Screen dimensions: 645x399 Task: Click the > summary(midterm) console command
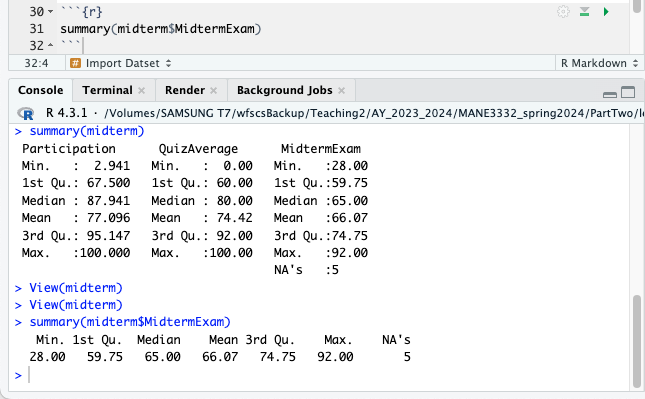click(x=79, y=131)
